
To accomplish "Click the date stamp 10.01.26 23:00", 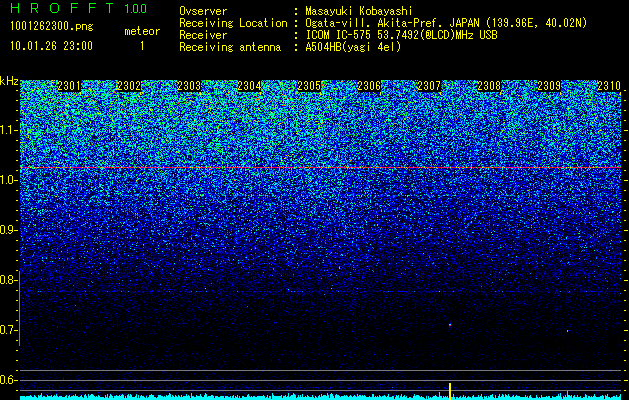I will click(x=51, y=46).
